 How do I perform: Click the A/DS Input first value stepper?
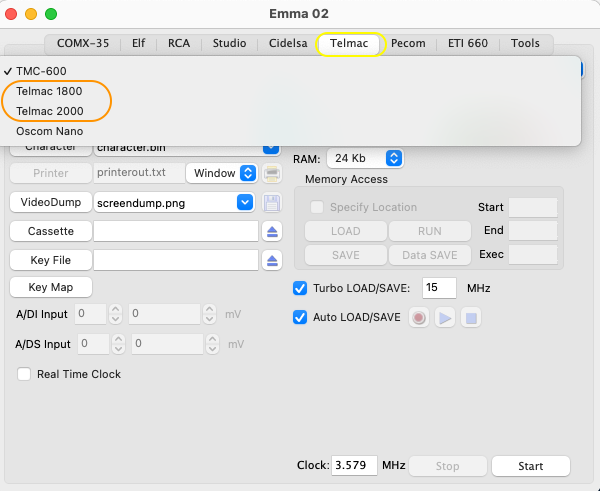point(119,344)
